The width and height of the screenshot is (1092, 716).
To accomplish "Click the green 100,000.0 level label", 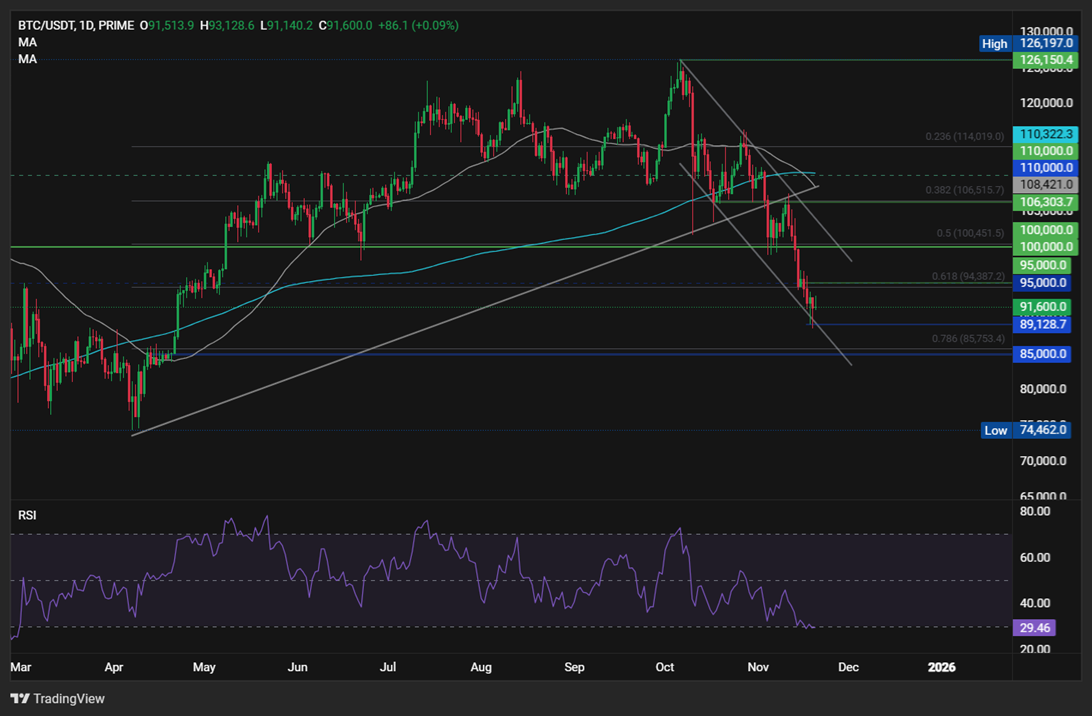I will click(1042, 231).
